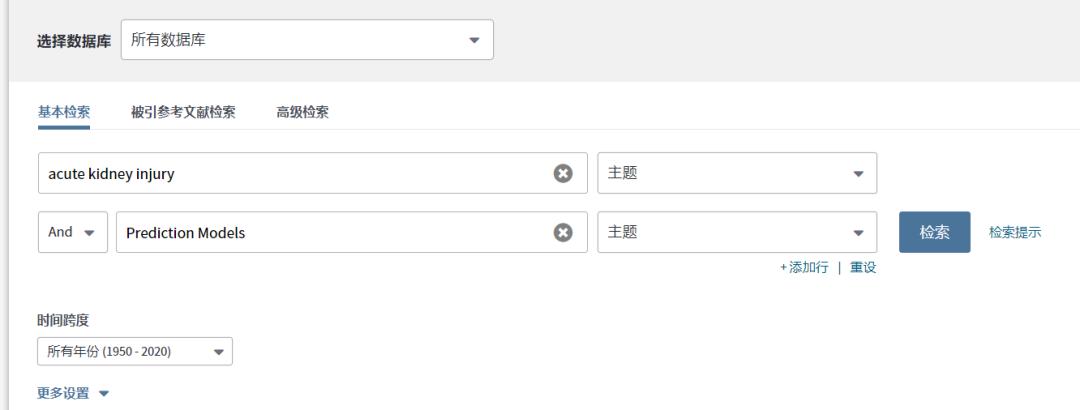
Task: Click the arrow of second-row 主题 field selector
Action: click(857, 232)
